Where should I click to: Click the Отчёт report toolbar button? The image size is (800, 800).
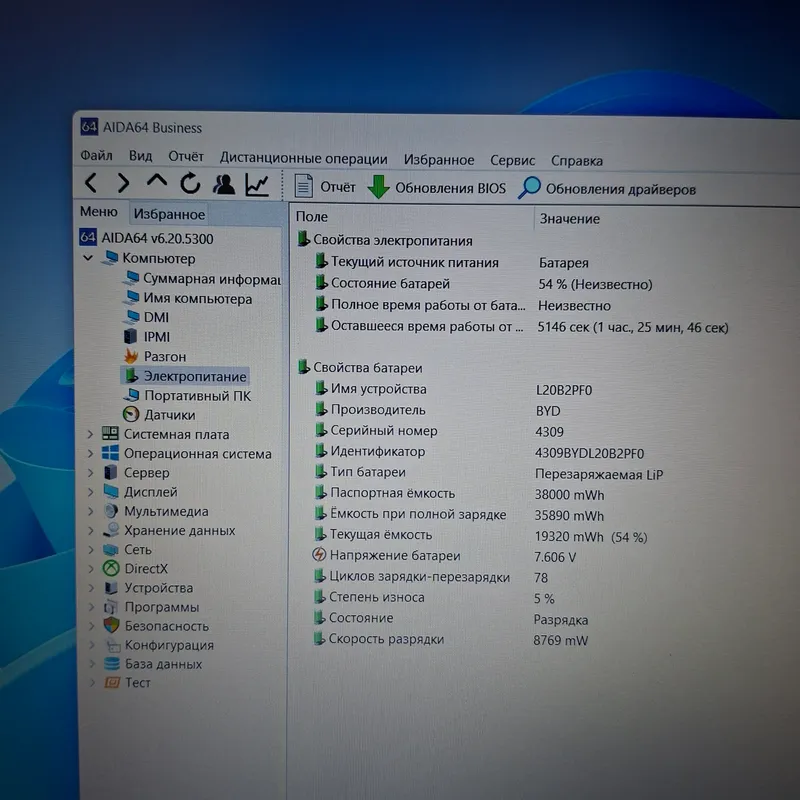(325, 186)
